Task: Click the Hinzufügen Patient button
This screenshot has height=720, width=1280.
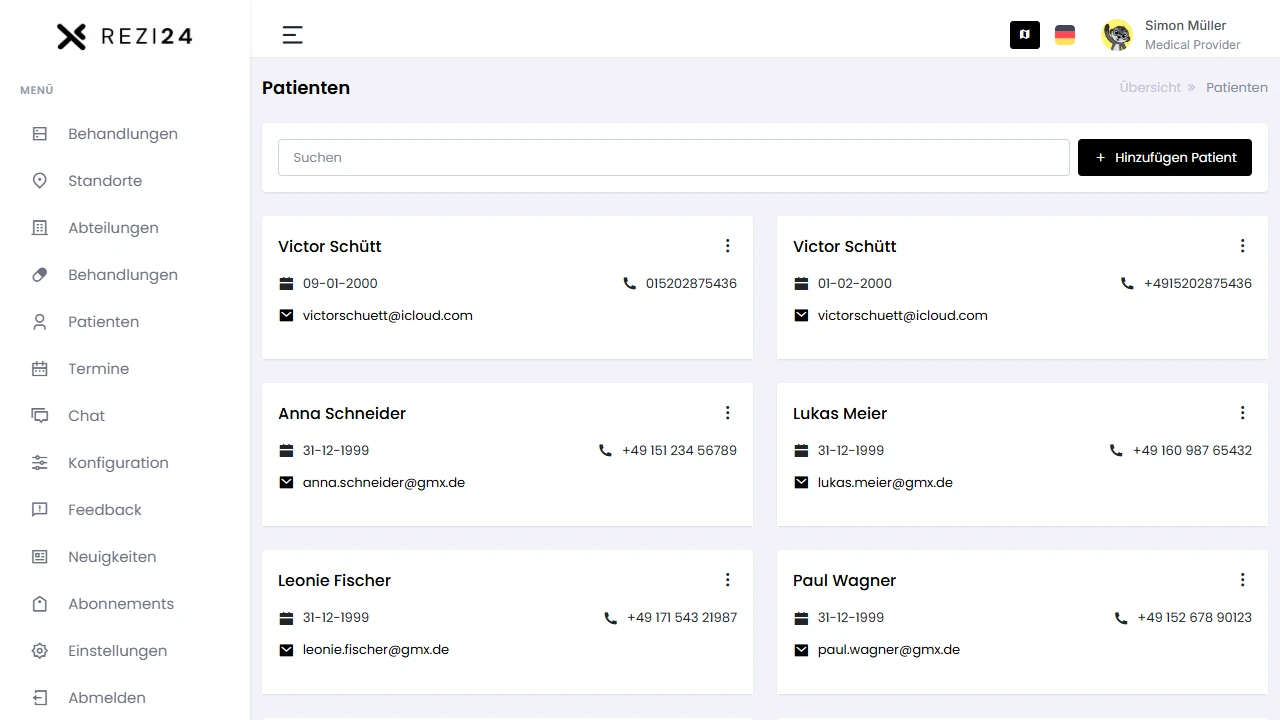Action: point(1164,158)
